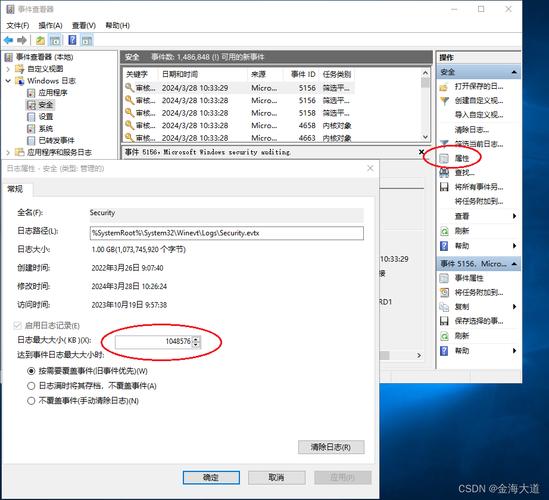Click the Back arrow in the toolbar
This screenshot has height=500, width=549.
[9, 40]
